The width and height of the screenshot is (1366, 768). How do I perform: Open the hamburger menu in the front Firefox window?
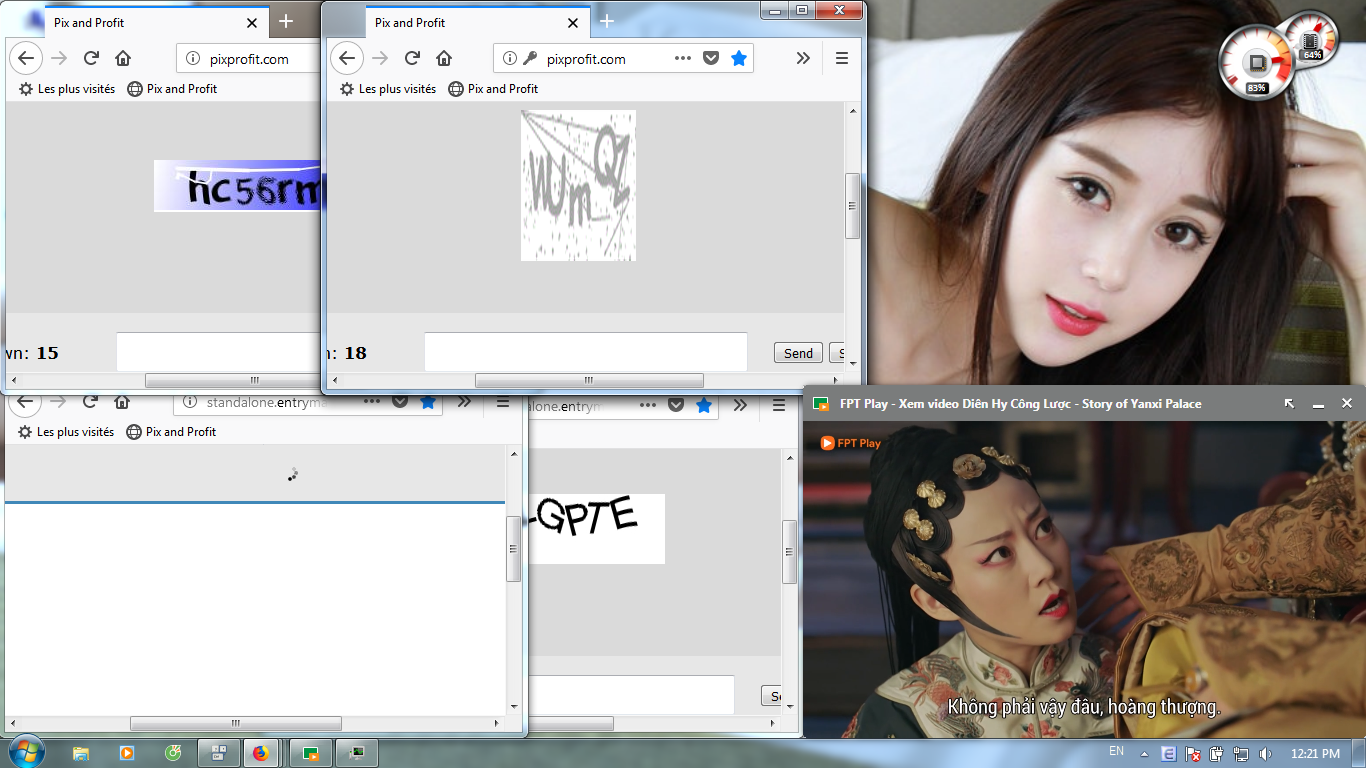(x=841, y=58)
